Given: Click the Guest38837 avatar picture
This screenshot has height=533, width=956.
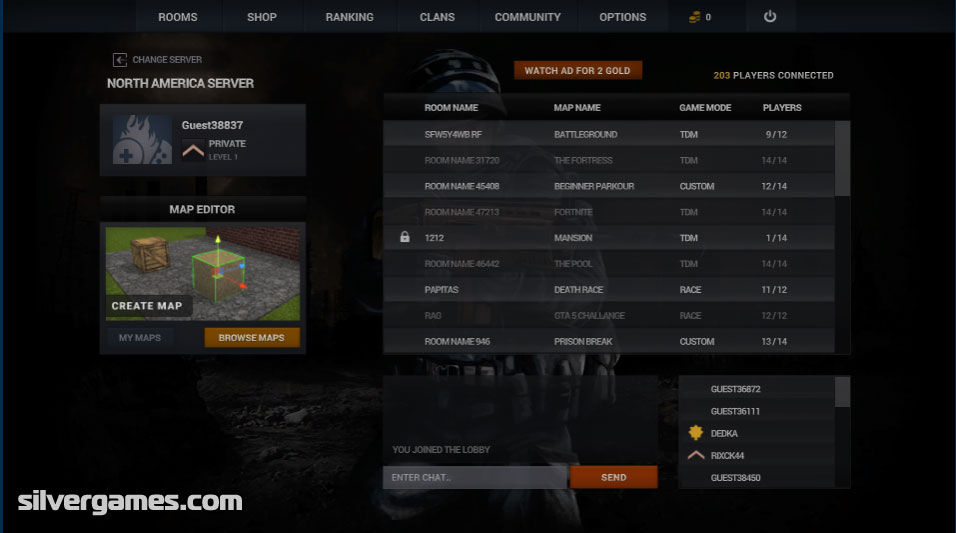Looking at the screenshot, I should (142, 140).
